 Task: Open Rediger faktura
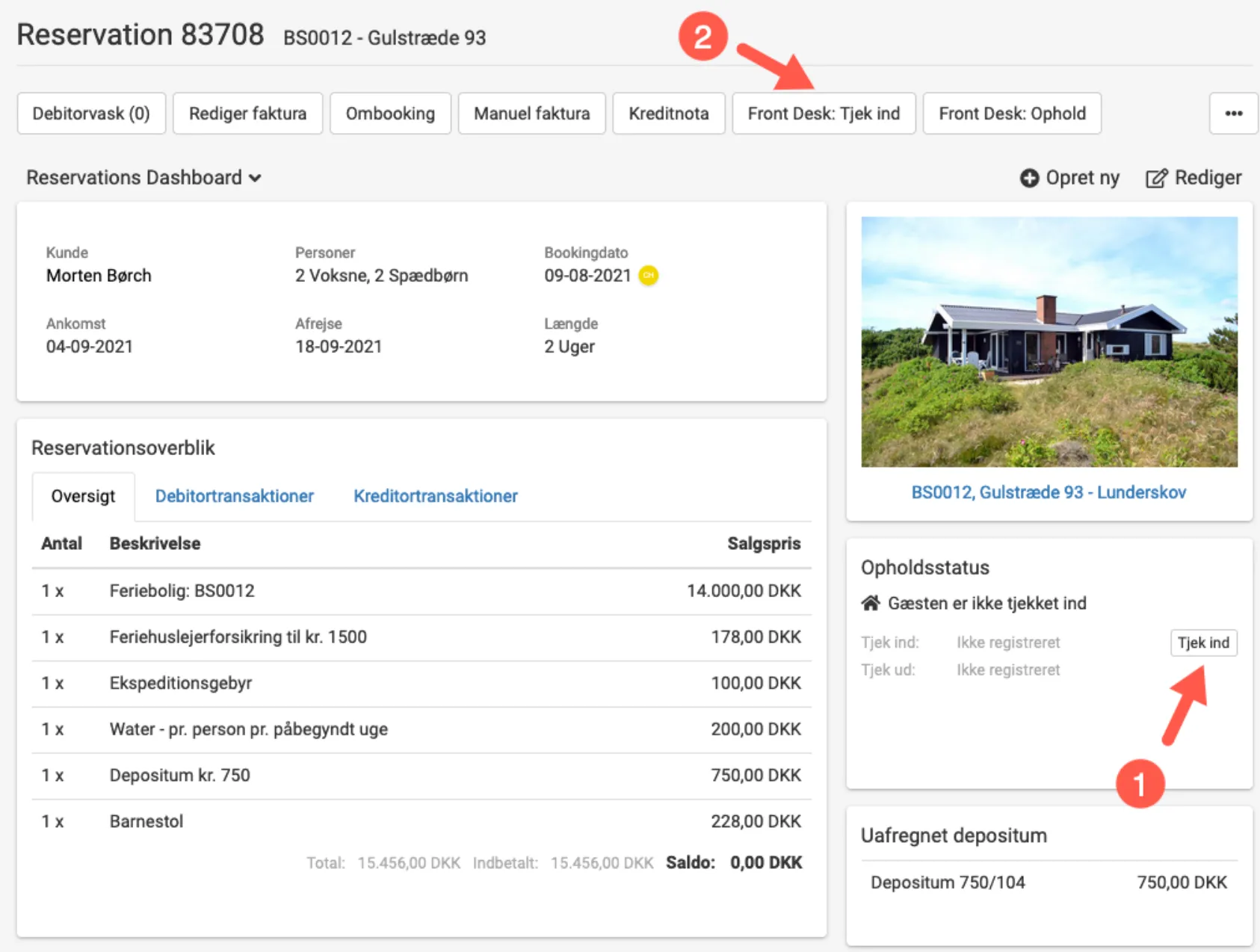247,114
